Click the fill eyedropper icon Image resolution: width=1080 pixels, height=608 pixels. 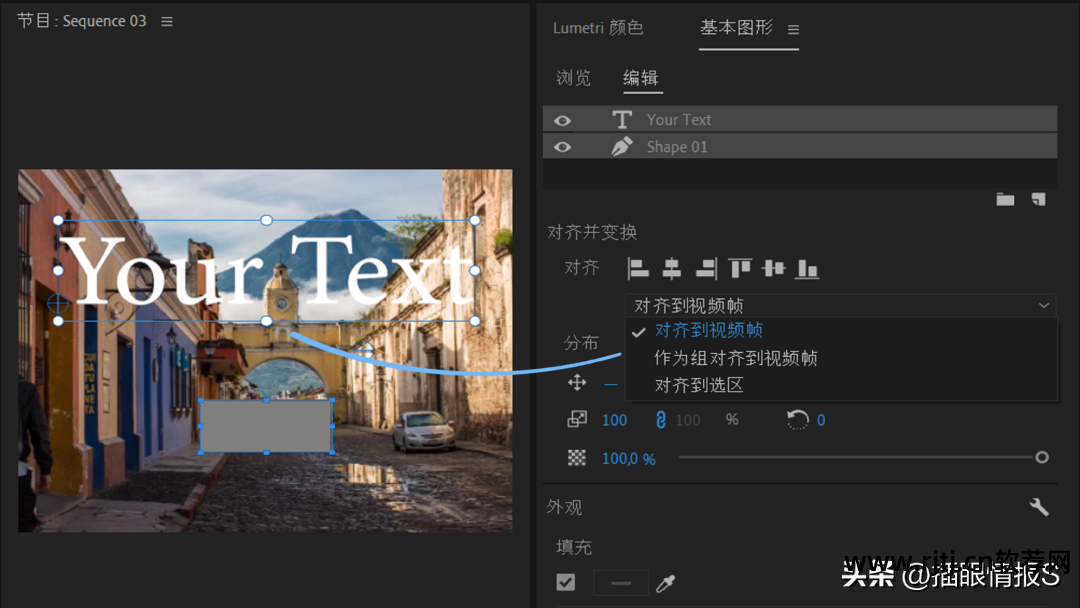click(666, 583)
